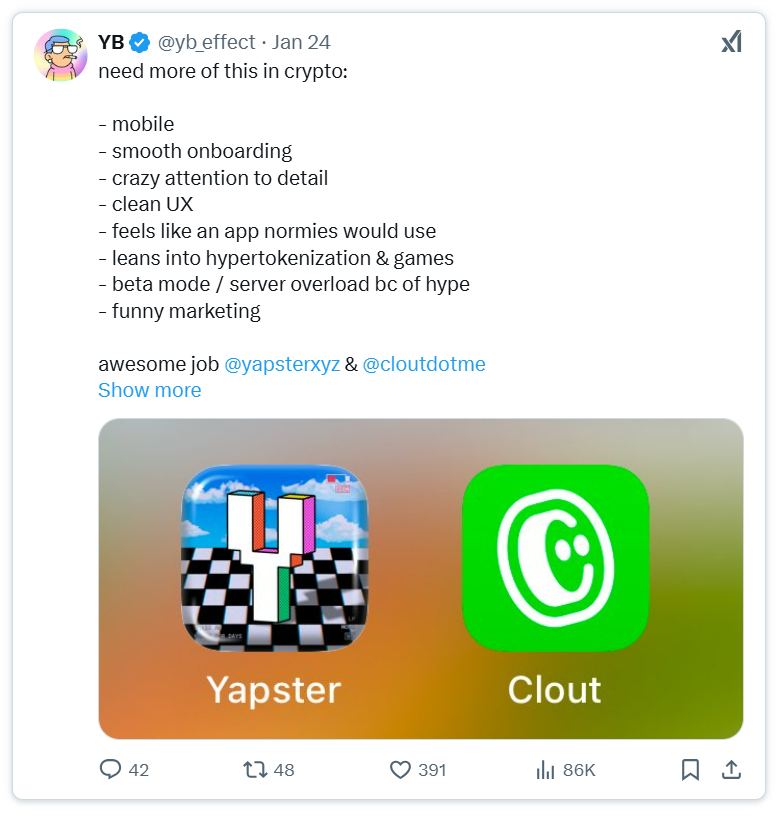Click the @yb_effect handle
Screen dimensions: 783x819
coord(207,42)
